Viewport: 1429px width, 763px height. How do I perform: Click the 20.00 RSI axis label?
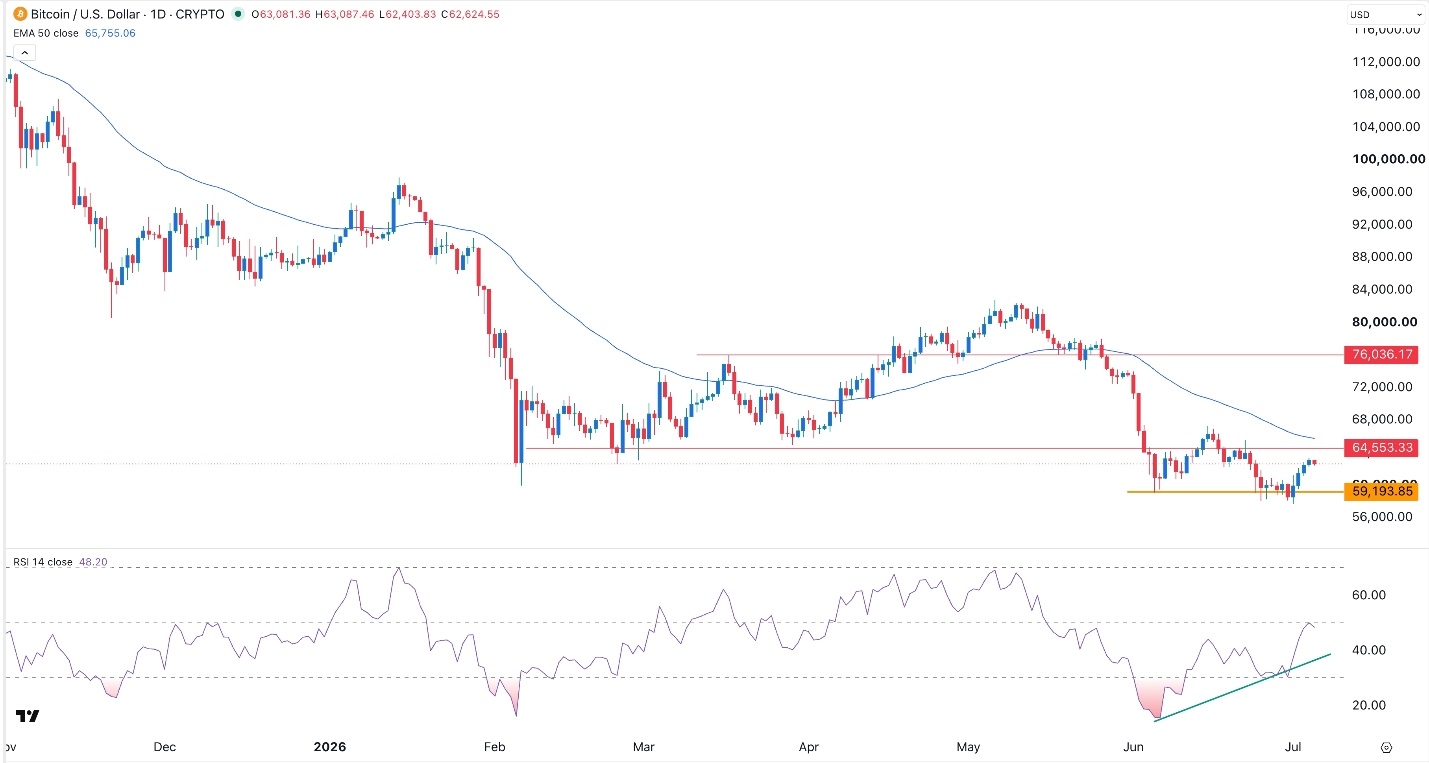pyautogui.click(x=1369, y=705)
